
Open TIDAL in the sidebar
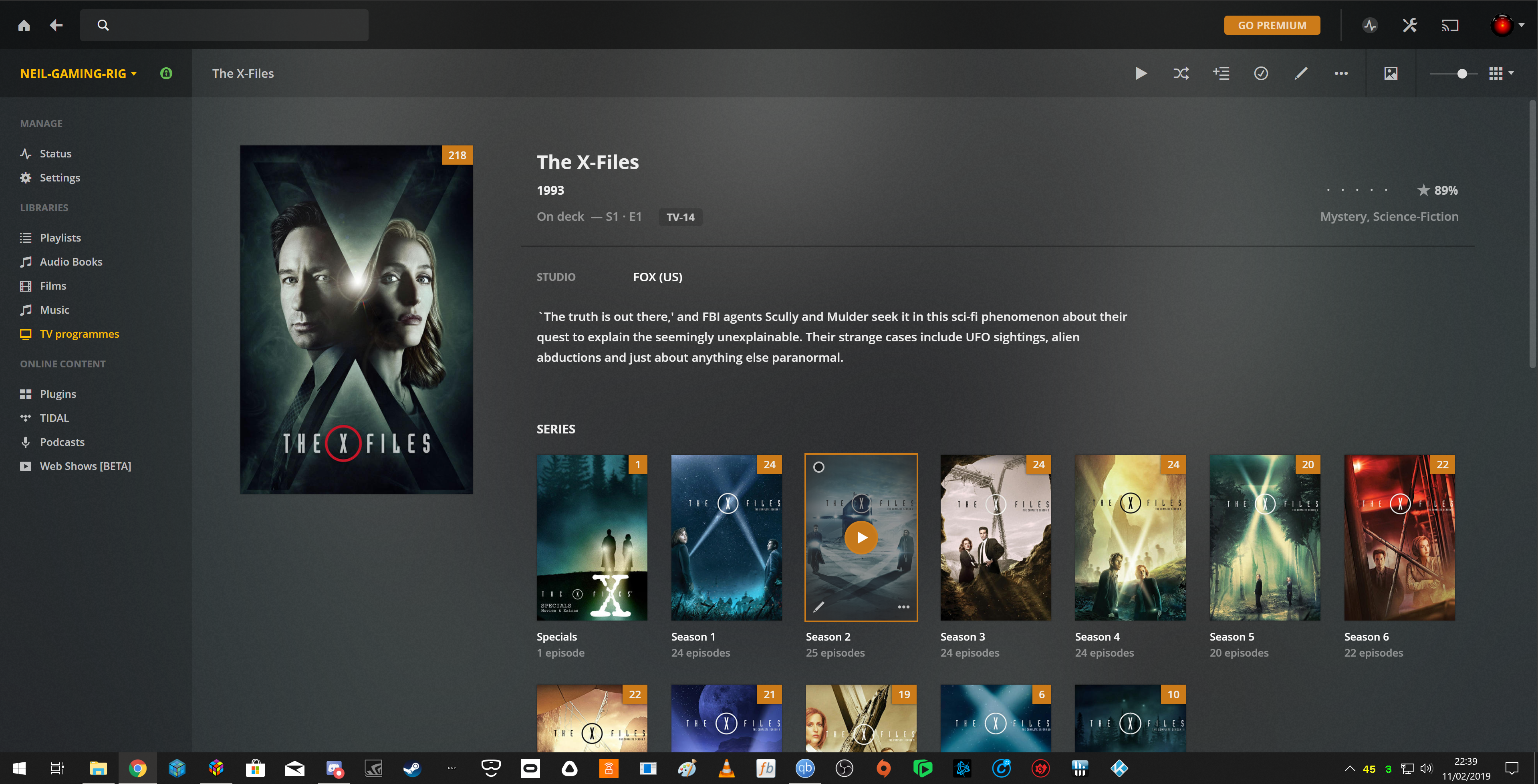(x=54, y=418)
